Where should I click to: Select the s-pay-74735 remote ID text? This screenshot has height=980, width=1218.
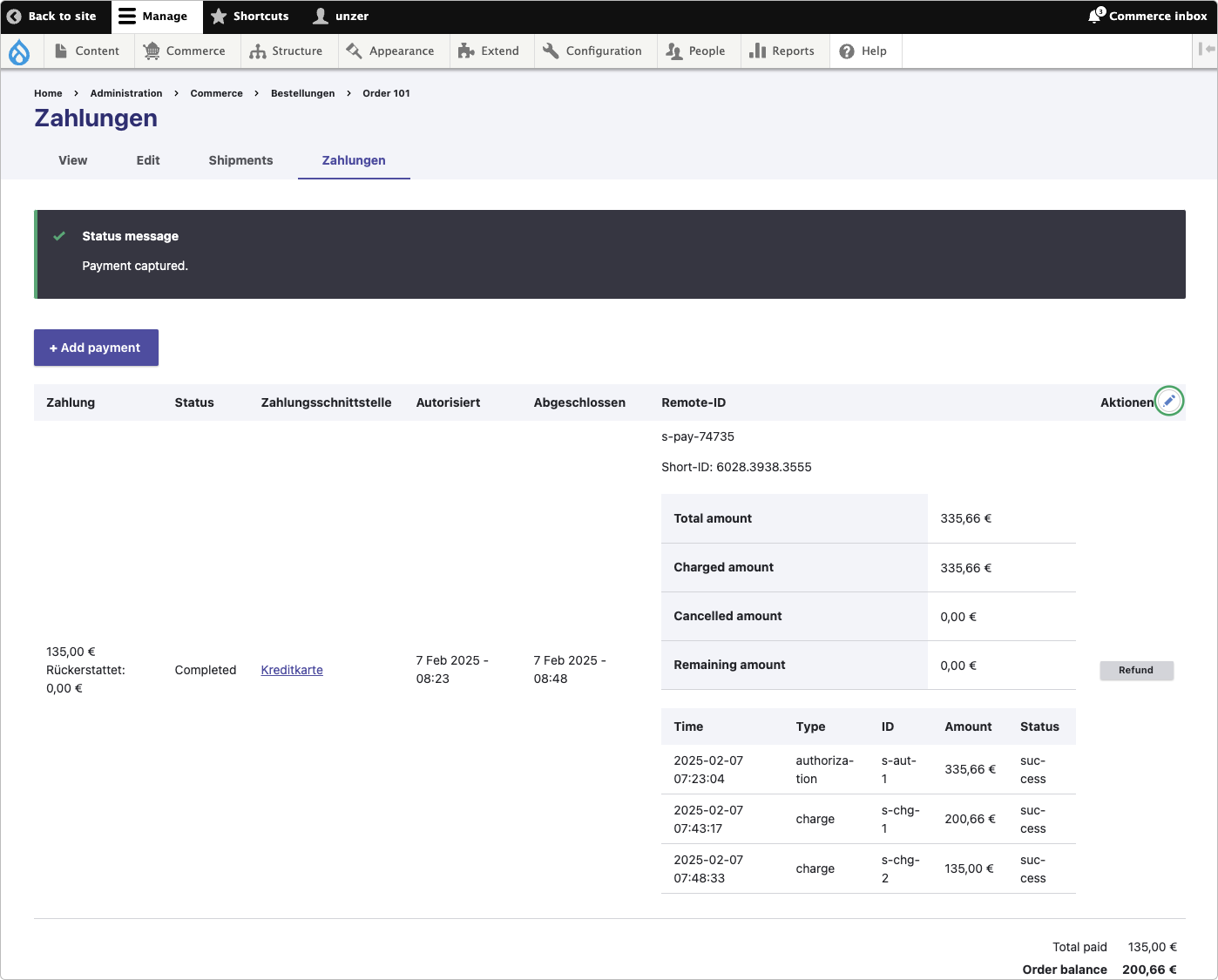point(698,436)
